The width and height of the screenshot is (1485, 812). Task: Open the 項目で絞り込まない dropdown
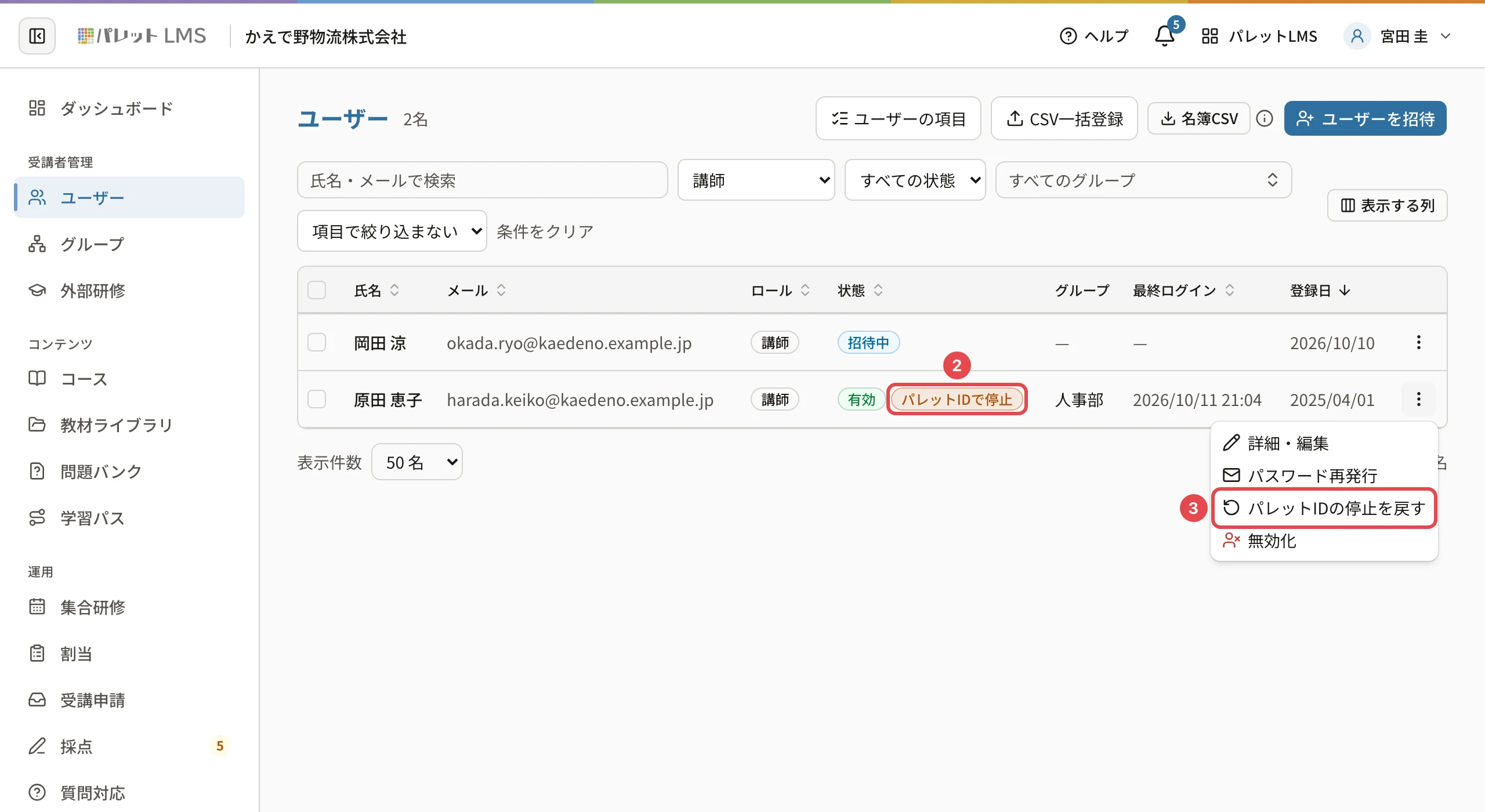point(392,231)
